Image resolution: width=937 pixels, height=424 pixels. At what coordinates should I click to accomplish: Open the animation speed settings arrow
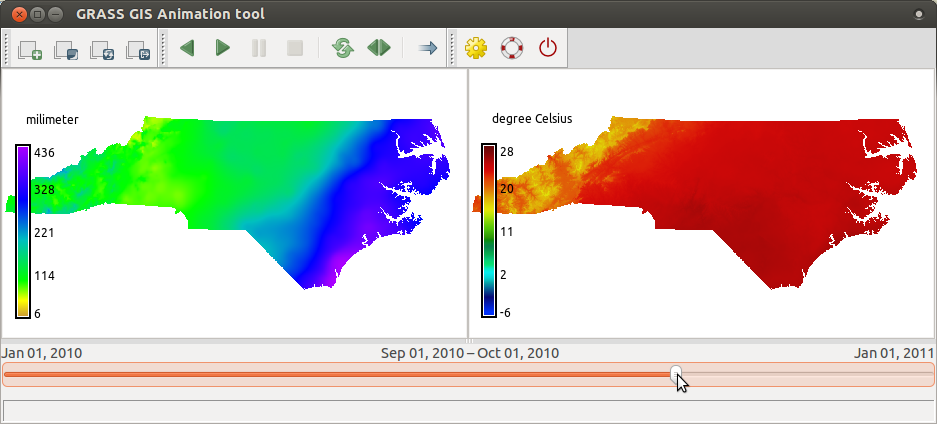click(427, 48)
